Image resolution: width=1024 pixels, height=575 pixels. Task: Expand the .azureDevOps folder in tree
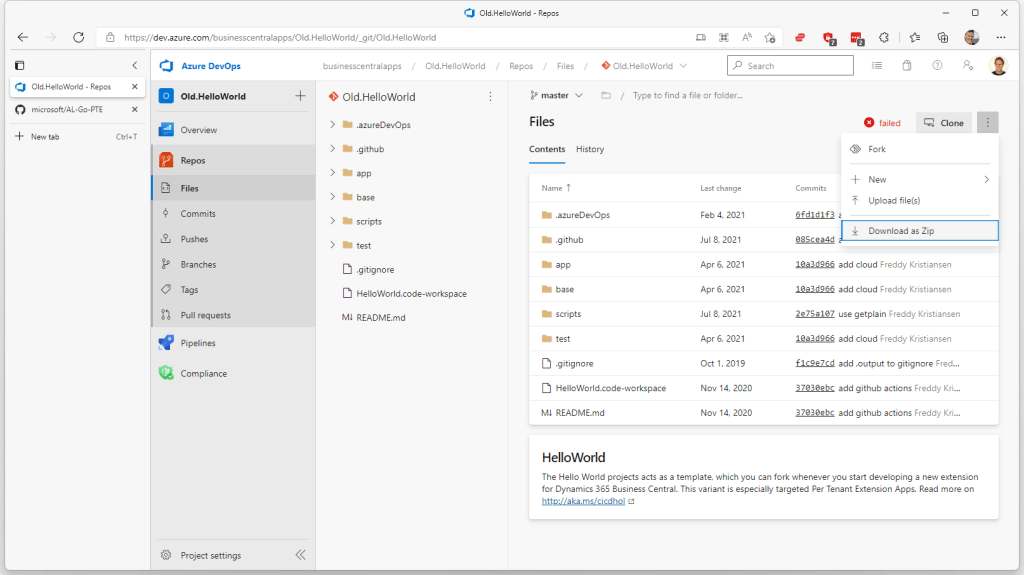[x=332, y=124]
